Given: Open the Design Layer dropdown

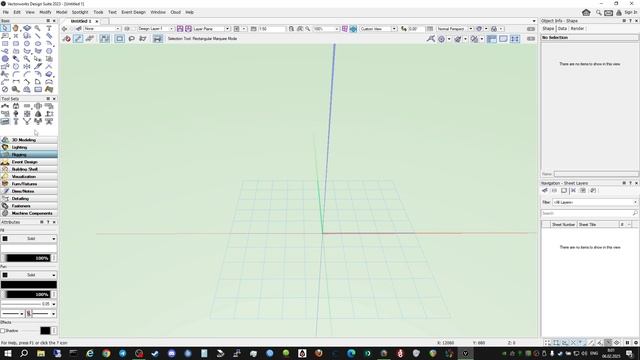Looking at the screenshot, I should [156, 29].
